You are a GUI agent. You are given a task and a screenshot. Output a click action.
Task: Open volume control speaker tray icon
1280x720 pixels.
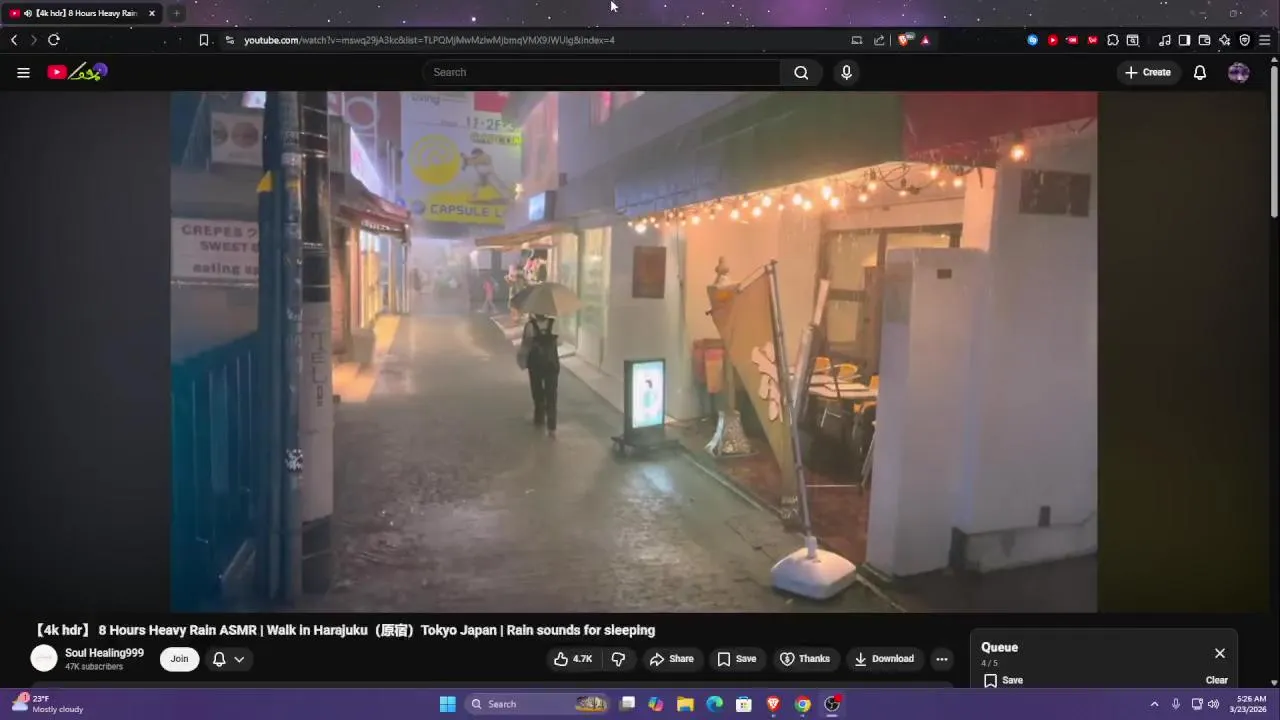[x=1213, y=704]
